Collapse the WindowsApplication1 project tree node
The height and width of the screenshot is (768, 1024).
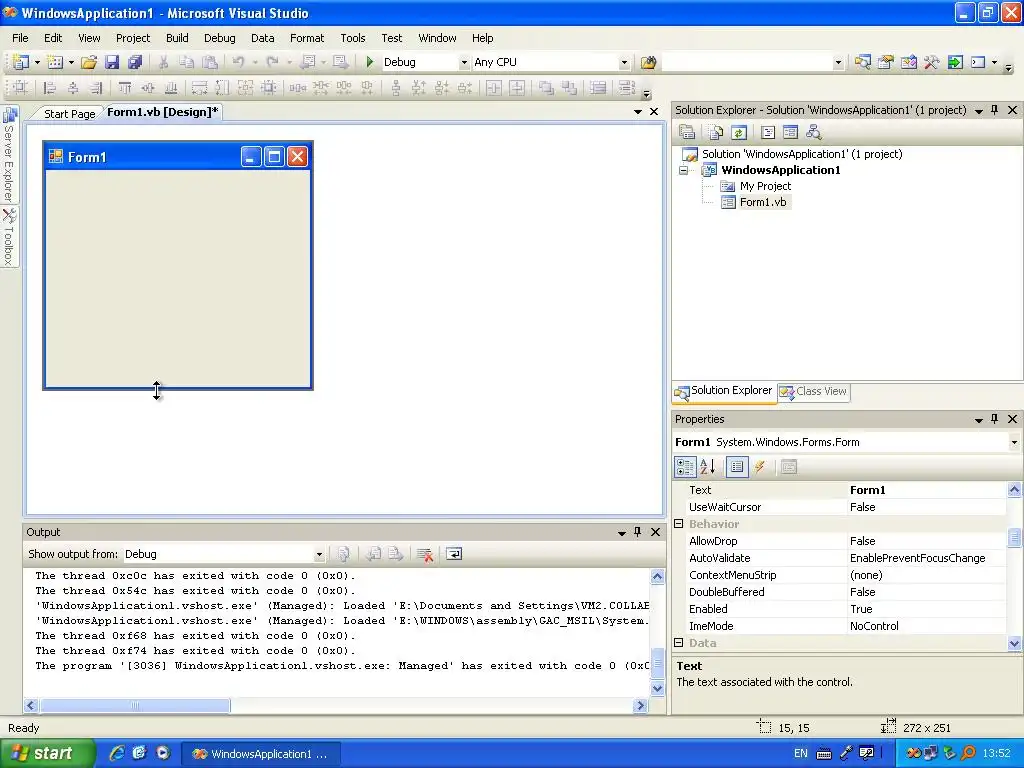pos(684,170)
